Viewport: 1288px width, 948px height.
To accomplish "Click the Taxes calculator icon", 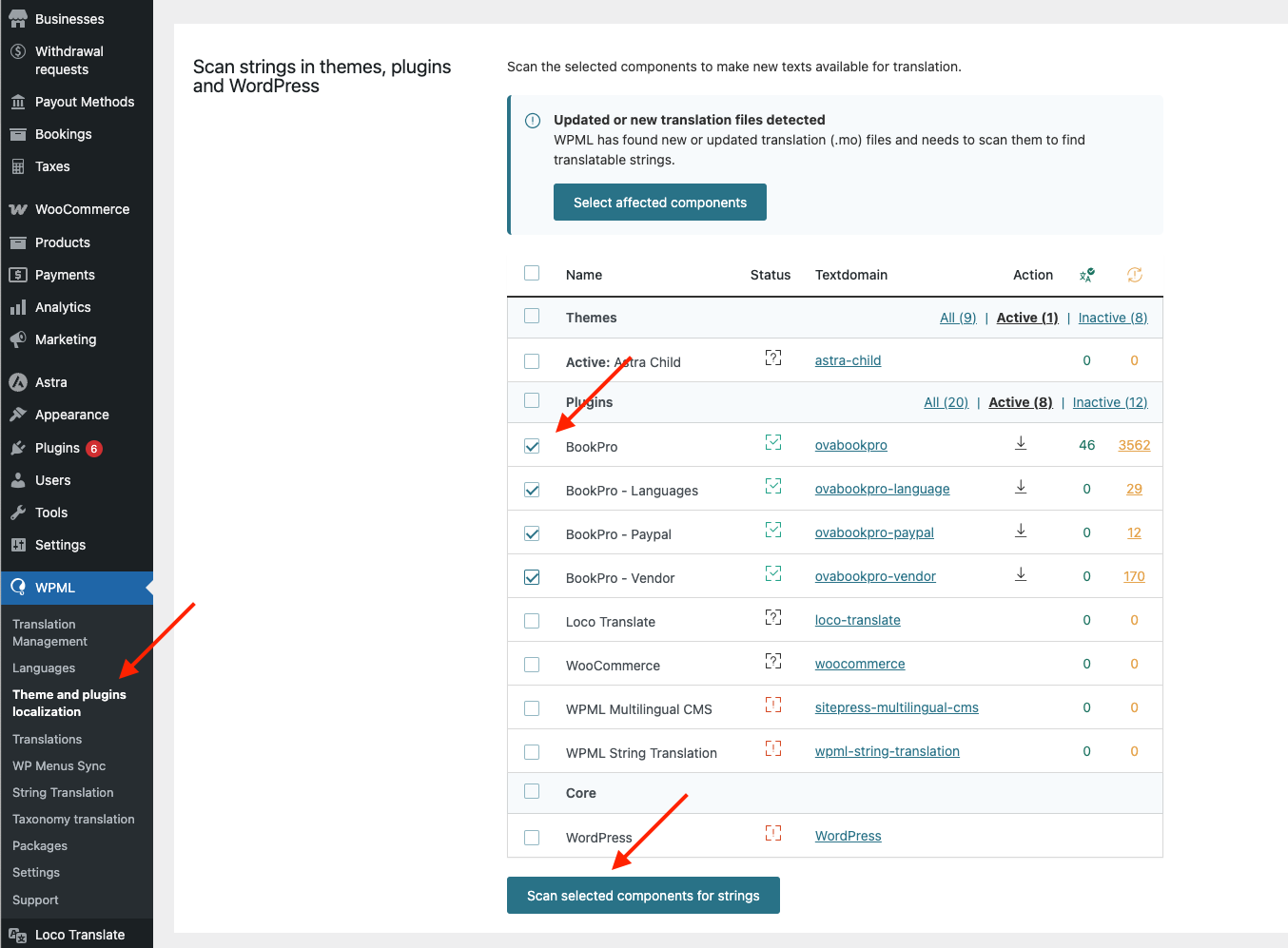I will 18,166.
